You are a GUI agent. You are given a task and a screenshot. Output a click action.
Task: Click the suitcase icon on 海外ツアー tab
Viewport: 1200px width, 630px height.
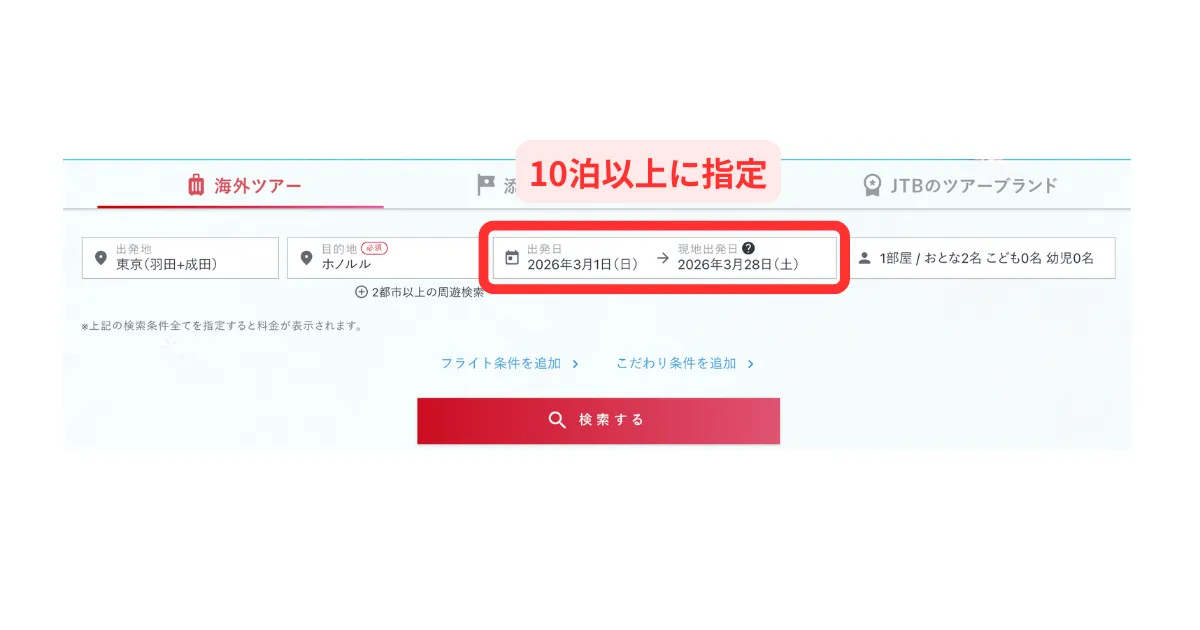click(x=196, y=185)
